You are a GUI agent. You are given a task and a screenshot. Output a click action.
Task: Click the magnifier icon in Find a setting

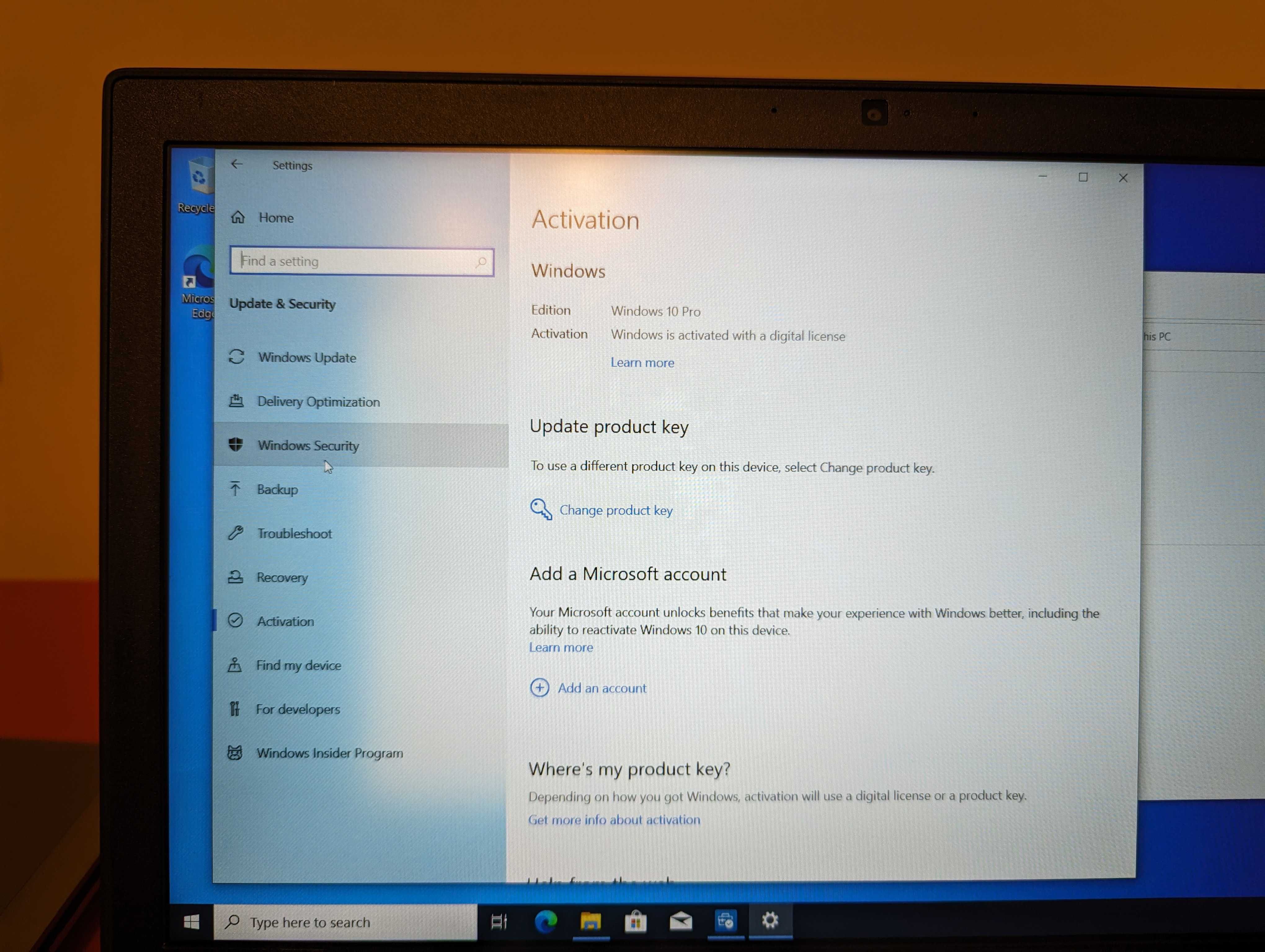coord(481,262)
